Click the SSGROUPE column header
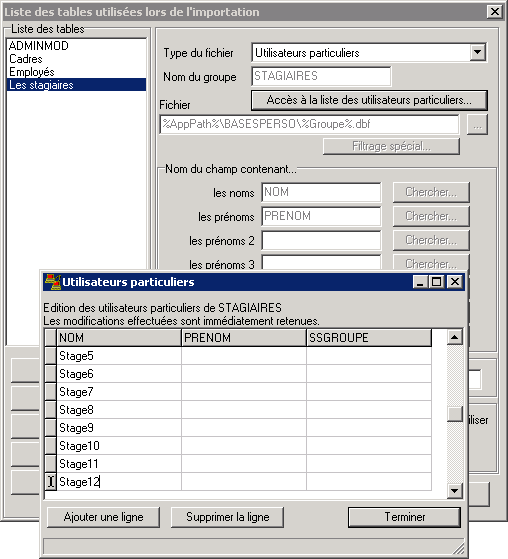The image size is (508, 559). coord(369,338)
